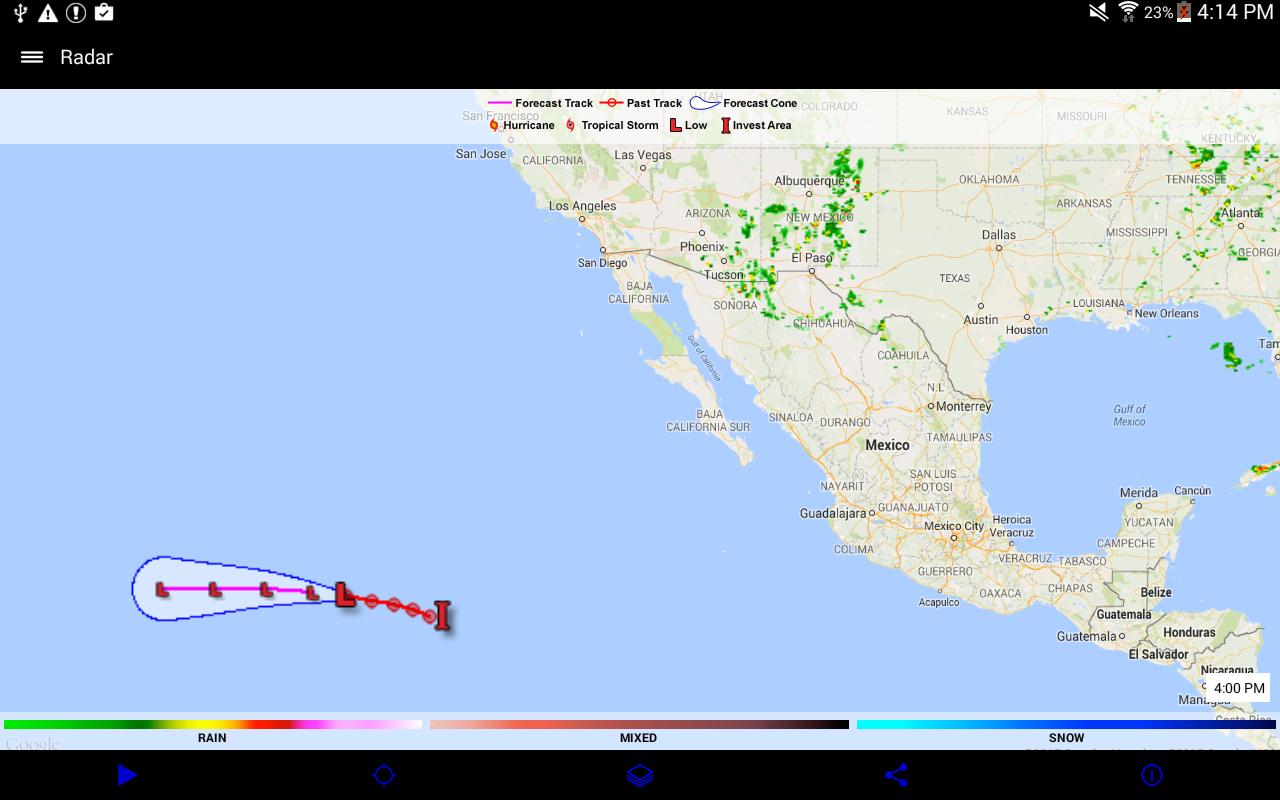
Task: Center map on current location
Action: (383, 774)
